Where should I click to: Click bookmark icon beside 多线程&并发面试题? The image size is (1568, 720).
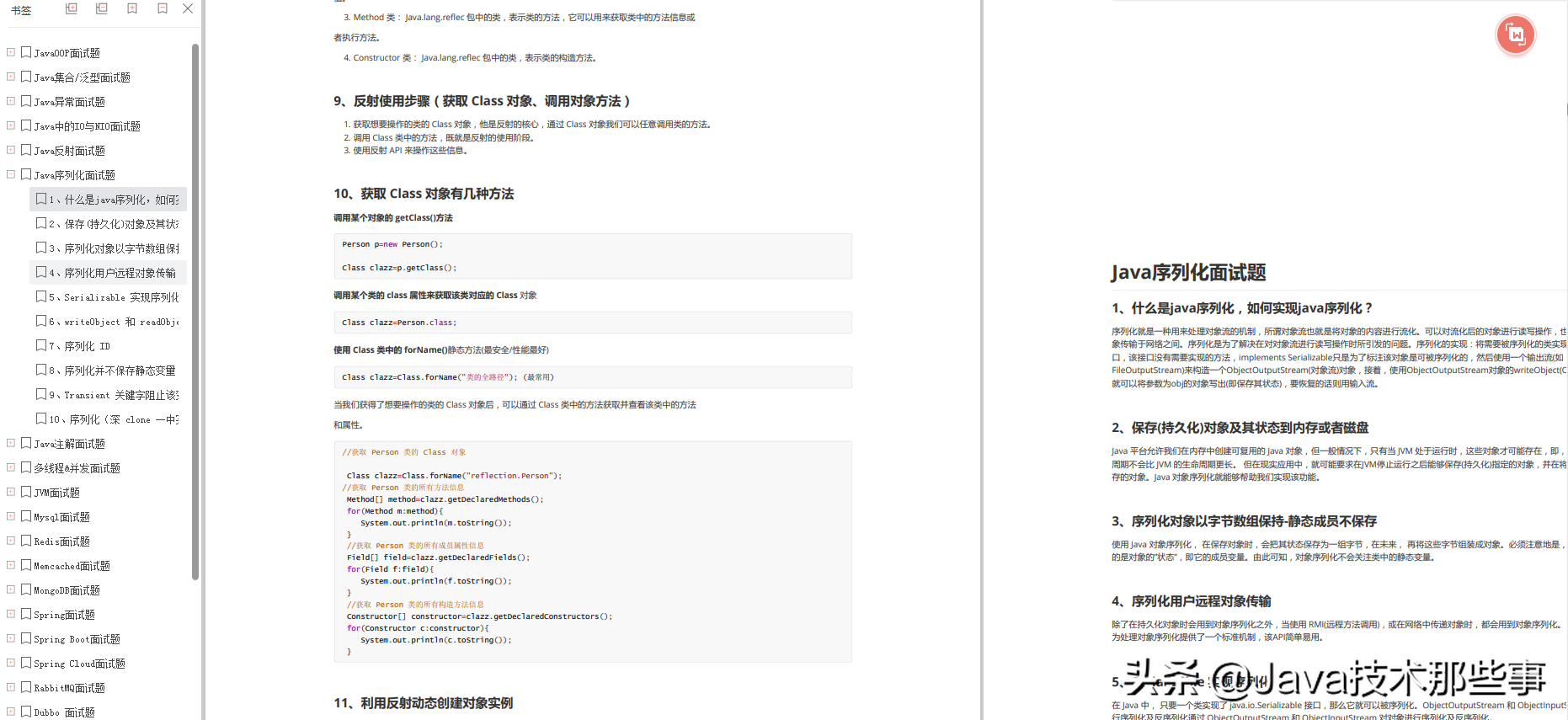[x=26, y=467]
